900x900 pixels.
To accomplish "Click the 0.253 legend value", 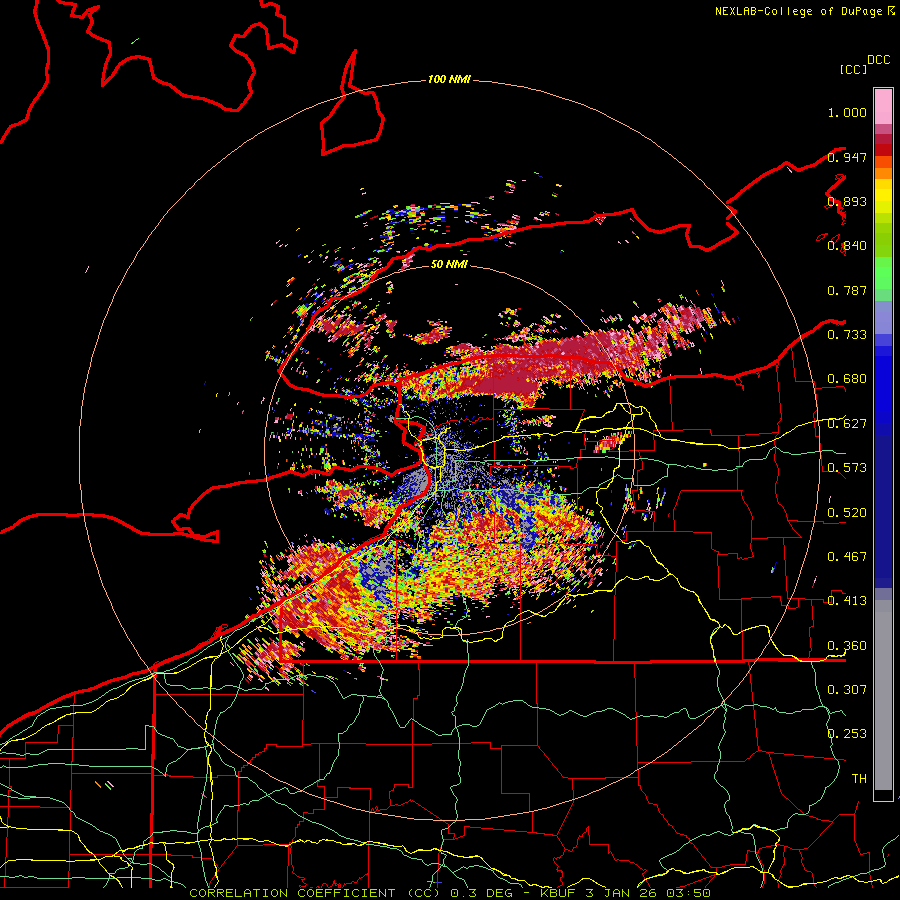I will coord(847,734).
